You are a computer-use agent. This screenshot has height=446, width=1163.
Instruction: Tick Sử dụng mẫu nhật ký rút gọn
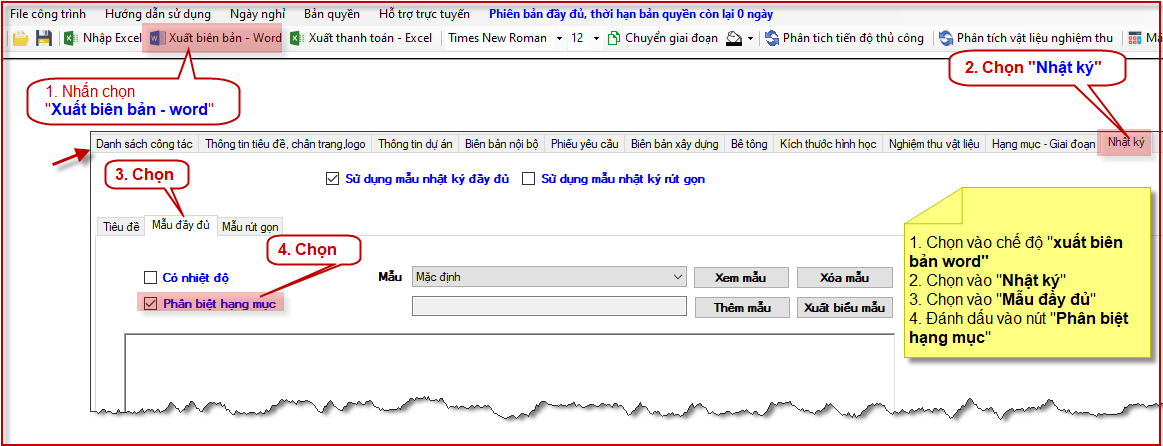(529, 180)
